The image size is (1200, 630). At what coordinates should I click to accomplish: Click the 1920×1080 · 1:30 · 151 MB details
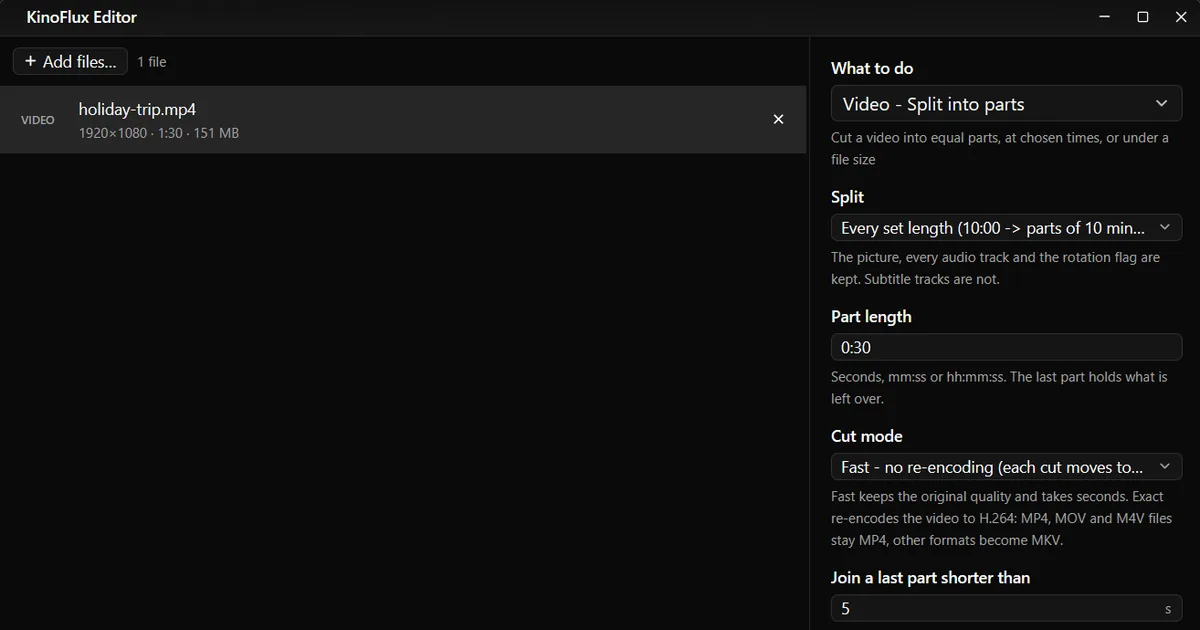159,133
